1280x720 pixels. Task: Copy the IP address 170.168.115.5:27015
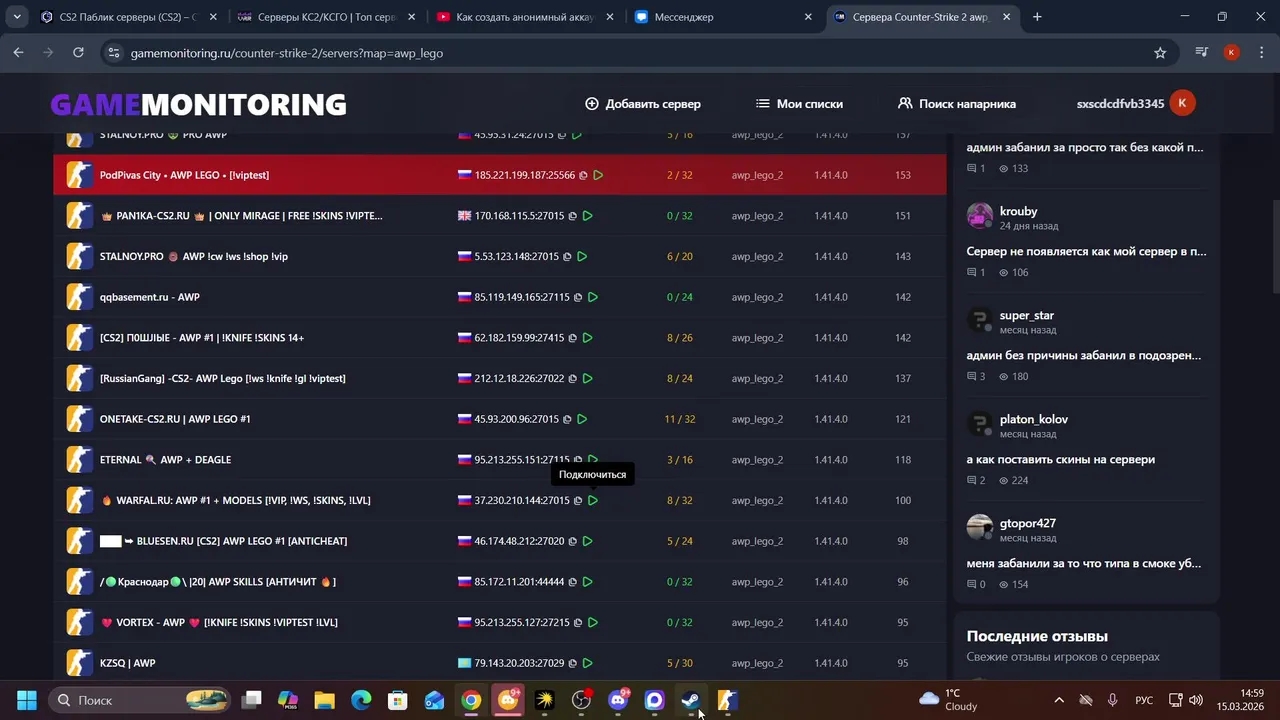click(572, 216)
